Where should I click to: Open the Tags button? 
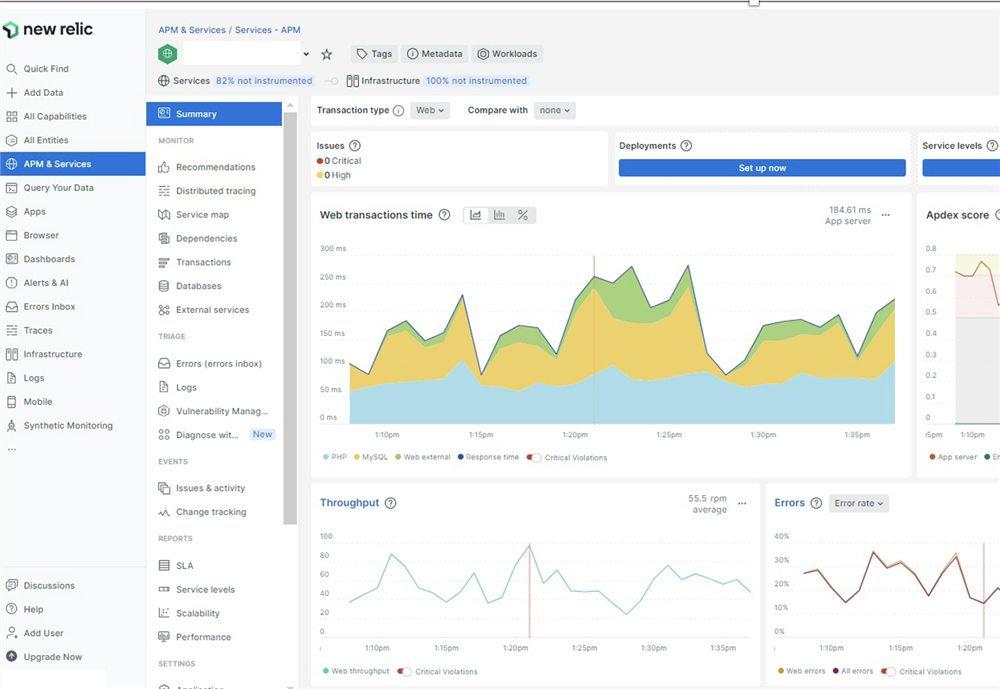point(373,54)
